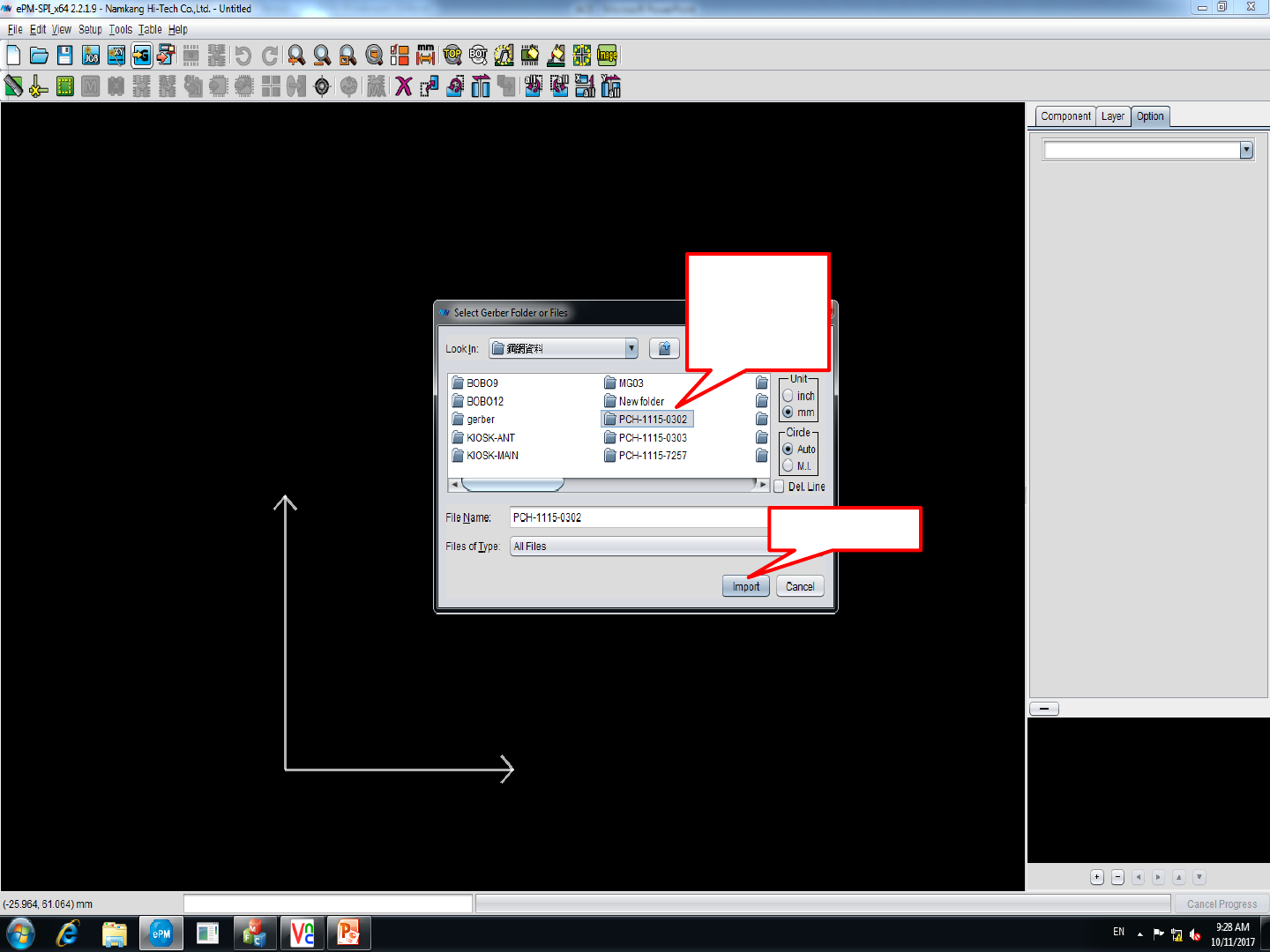Select the KIOSK-MAIN folder

point(485,456)
